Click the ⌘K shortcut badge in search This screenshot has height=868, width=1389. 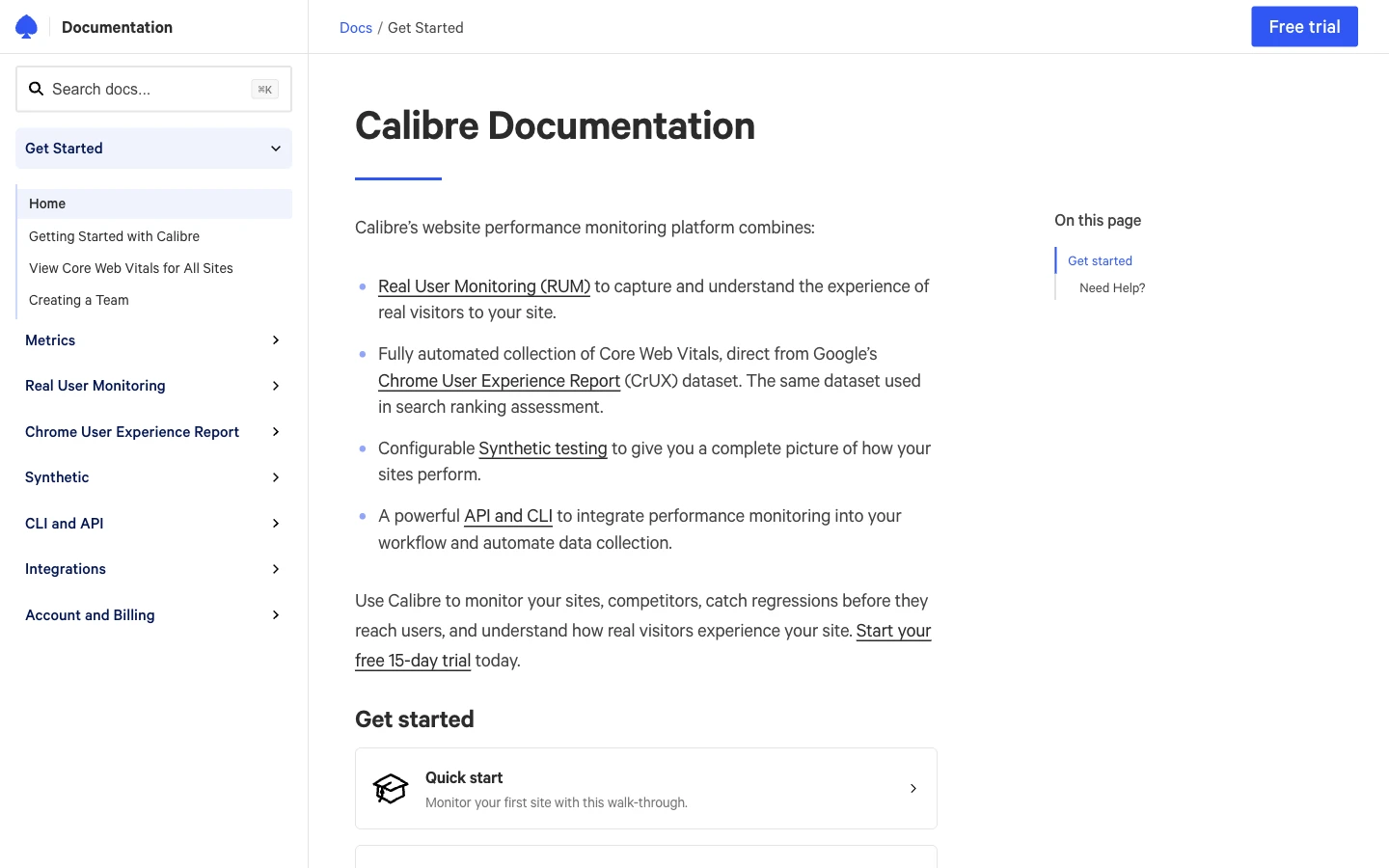coord(264,89)
